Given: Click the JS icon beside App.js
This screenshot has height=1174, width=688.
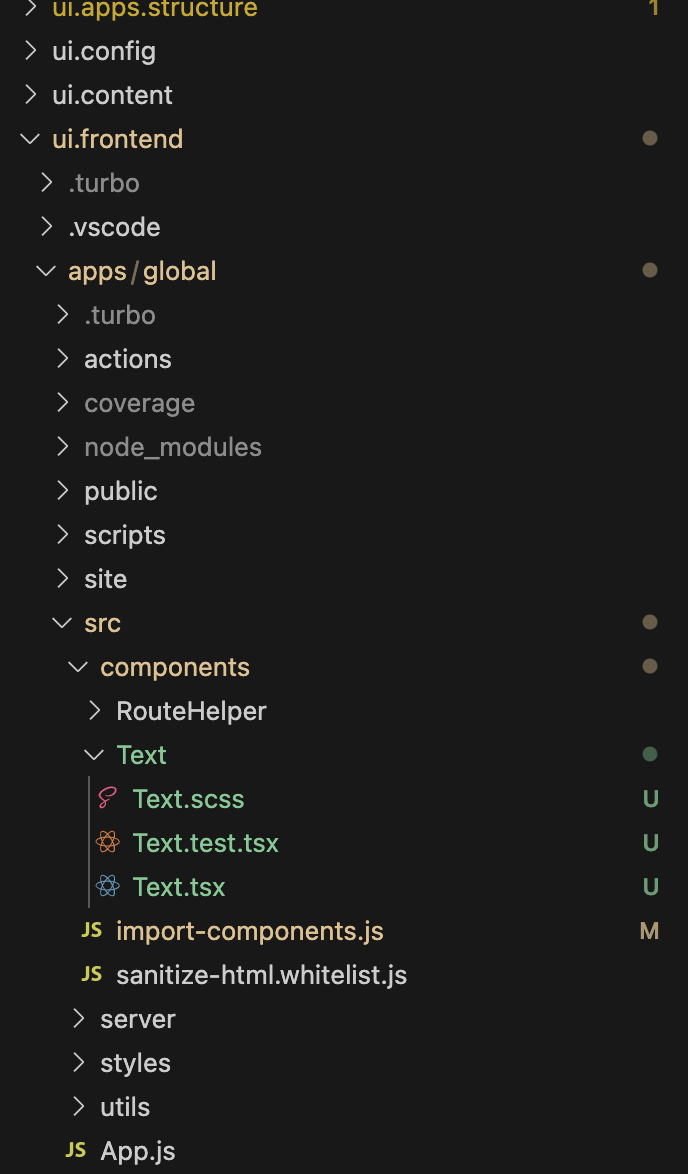Looking at the screenshot, I should (76, 1151).
